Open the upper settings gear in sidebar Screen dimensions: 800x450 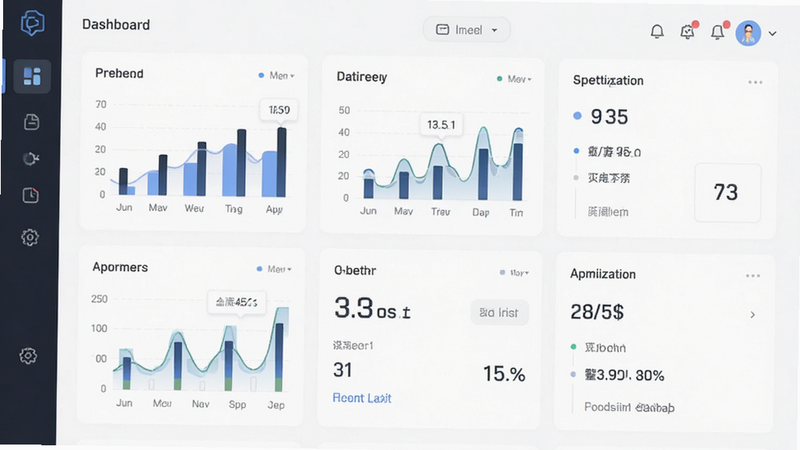click(x=30, y=237)
